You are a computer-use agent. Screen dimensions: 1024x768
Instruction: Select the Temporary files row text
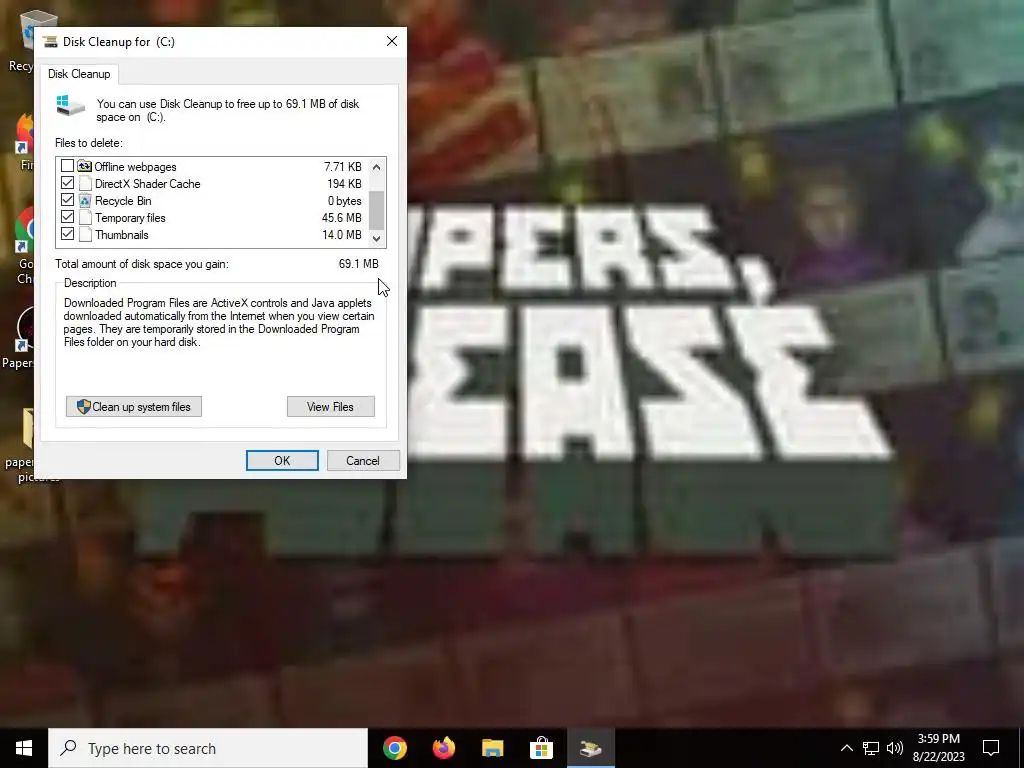pyautogui.click(x=130, y=217)
